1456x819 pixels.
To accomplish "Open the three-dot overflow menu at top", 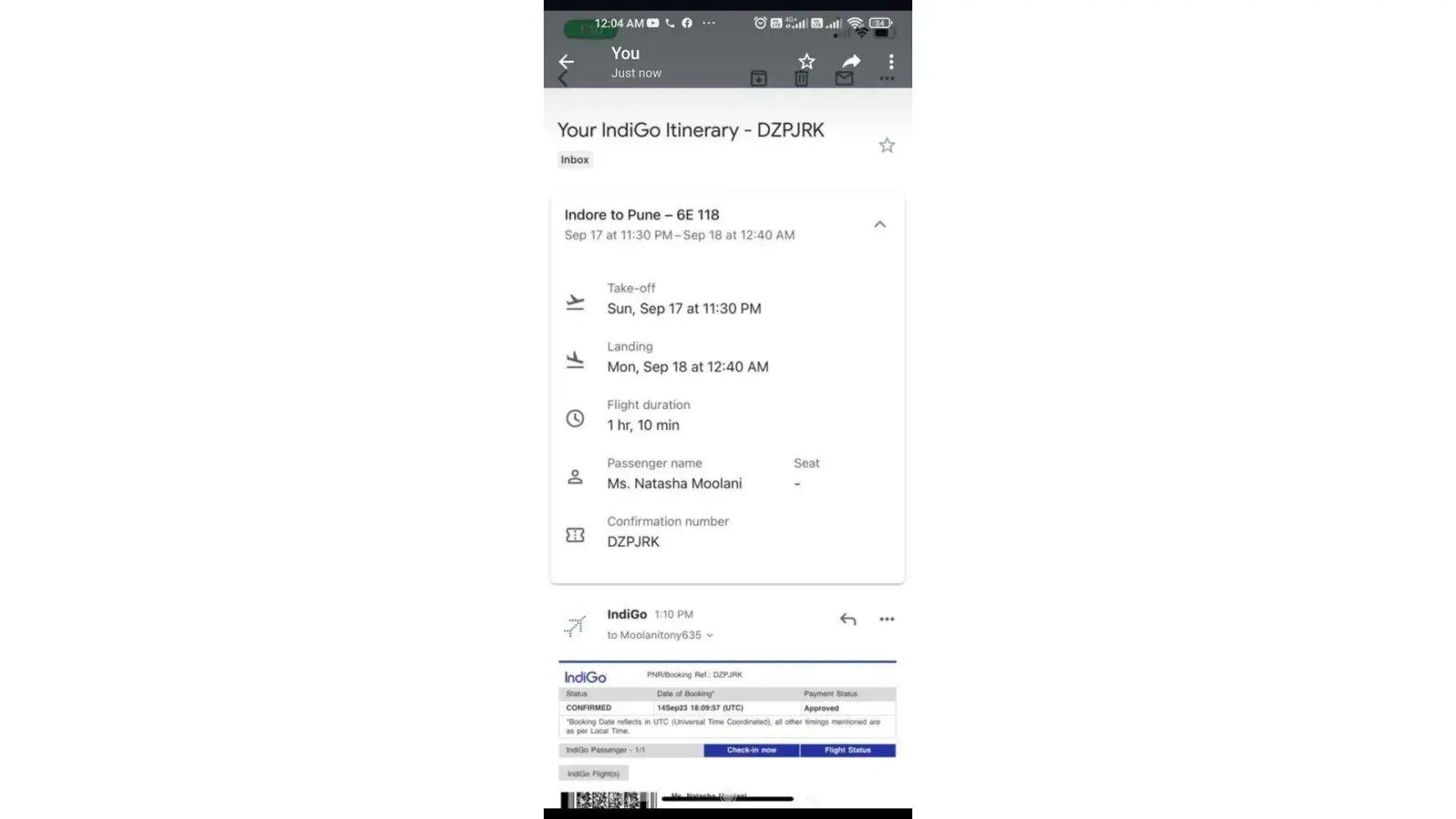I will [891, 61].
